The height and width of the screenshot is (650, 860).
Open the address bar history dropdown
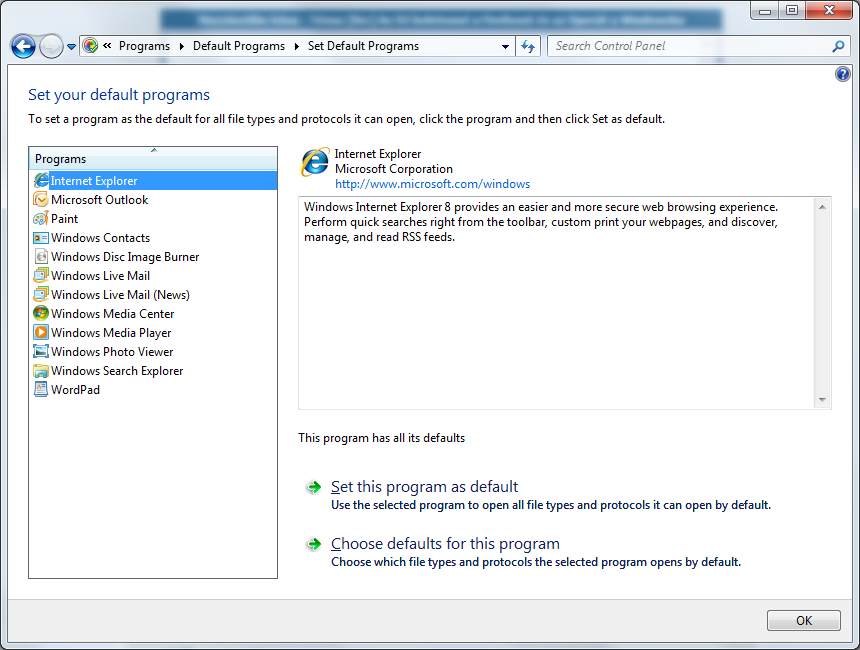505,47
